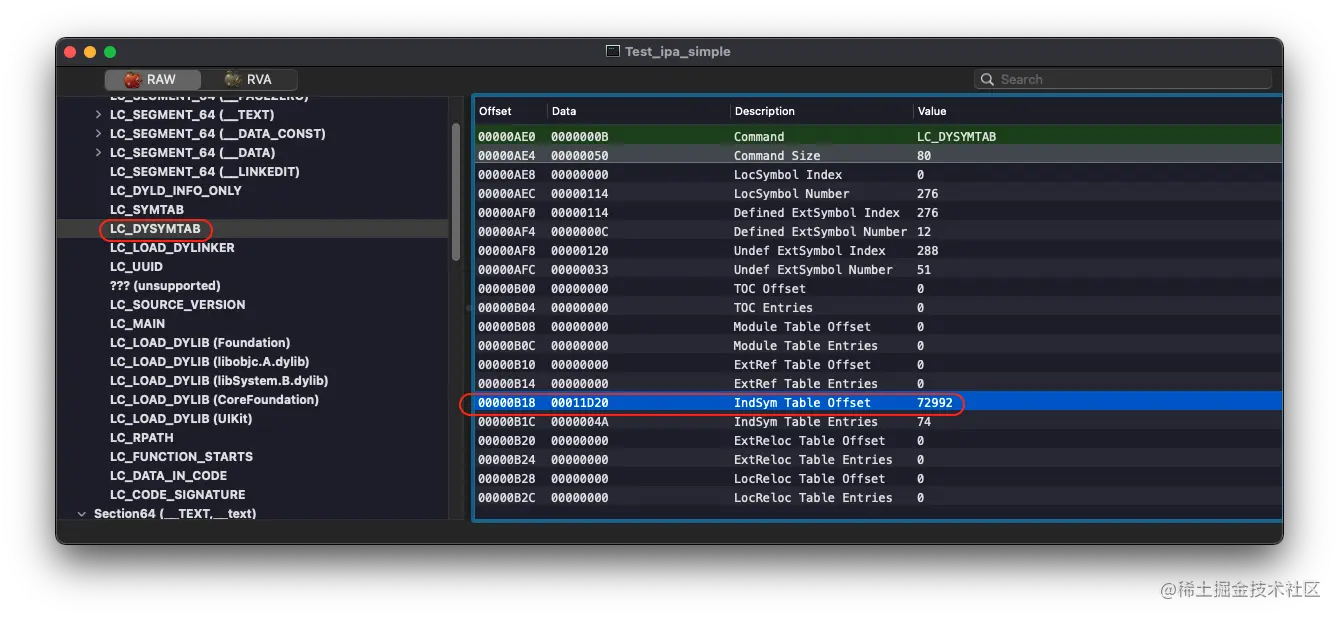Click the sidebar vertical scrollbar
The width and height of the screenshot is (1339, 618).
point(456,190)
